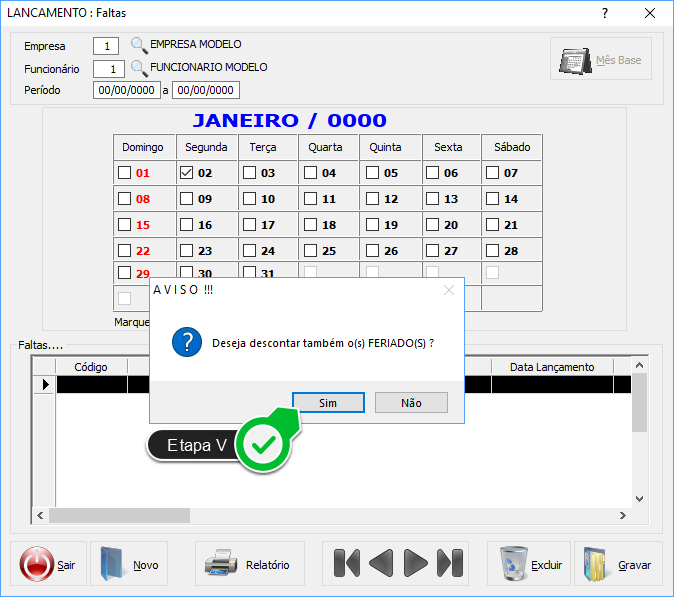Click the Faltas grid down scroll arrow
Image resolution: width=674 pixels, height=597 pixels.
pos(640,499)
